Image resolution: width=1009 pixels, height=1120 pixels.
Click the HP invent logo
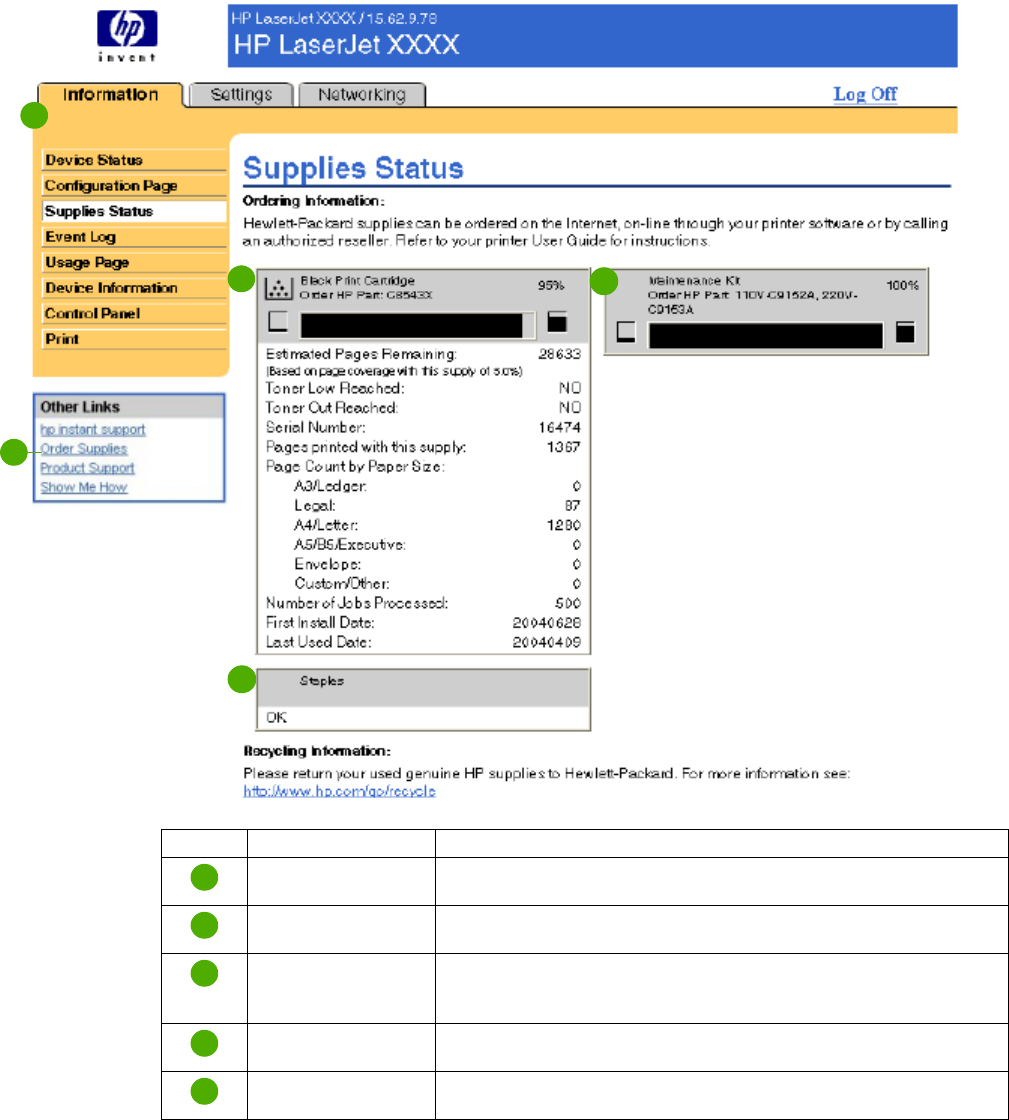pyautogui.click(x=127, y=36)
